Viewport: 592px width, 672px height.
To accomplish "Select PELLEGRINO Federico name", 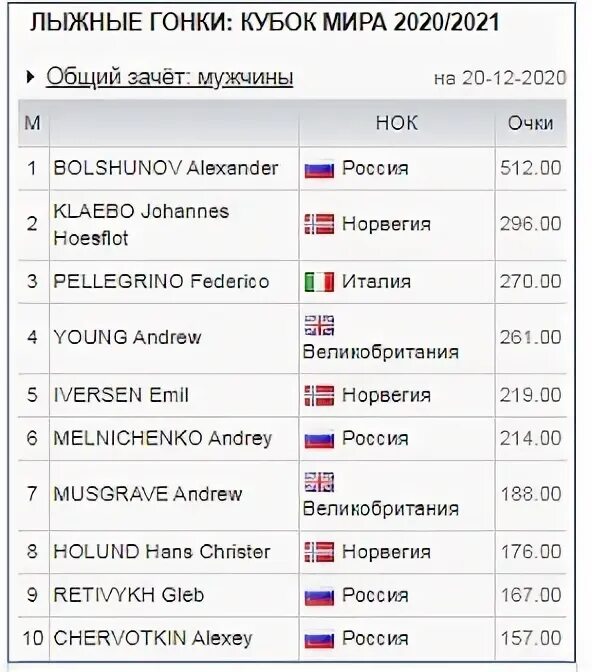I will 161,281.
